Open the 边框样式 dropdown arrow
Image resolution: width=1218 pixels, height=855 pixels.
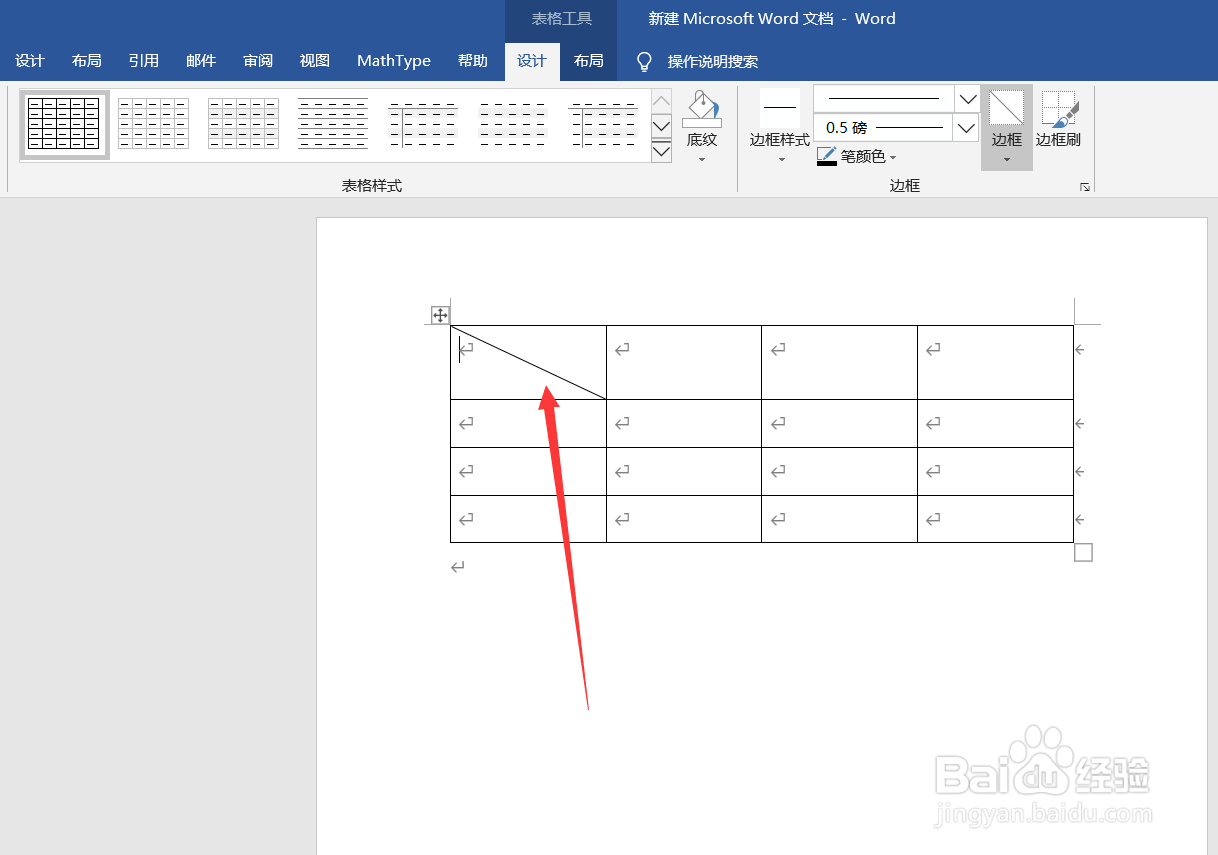pos(781,160)
